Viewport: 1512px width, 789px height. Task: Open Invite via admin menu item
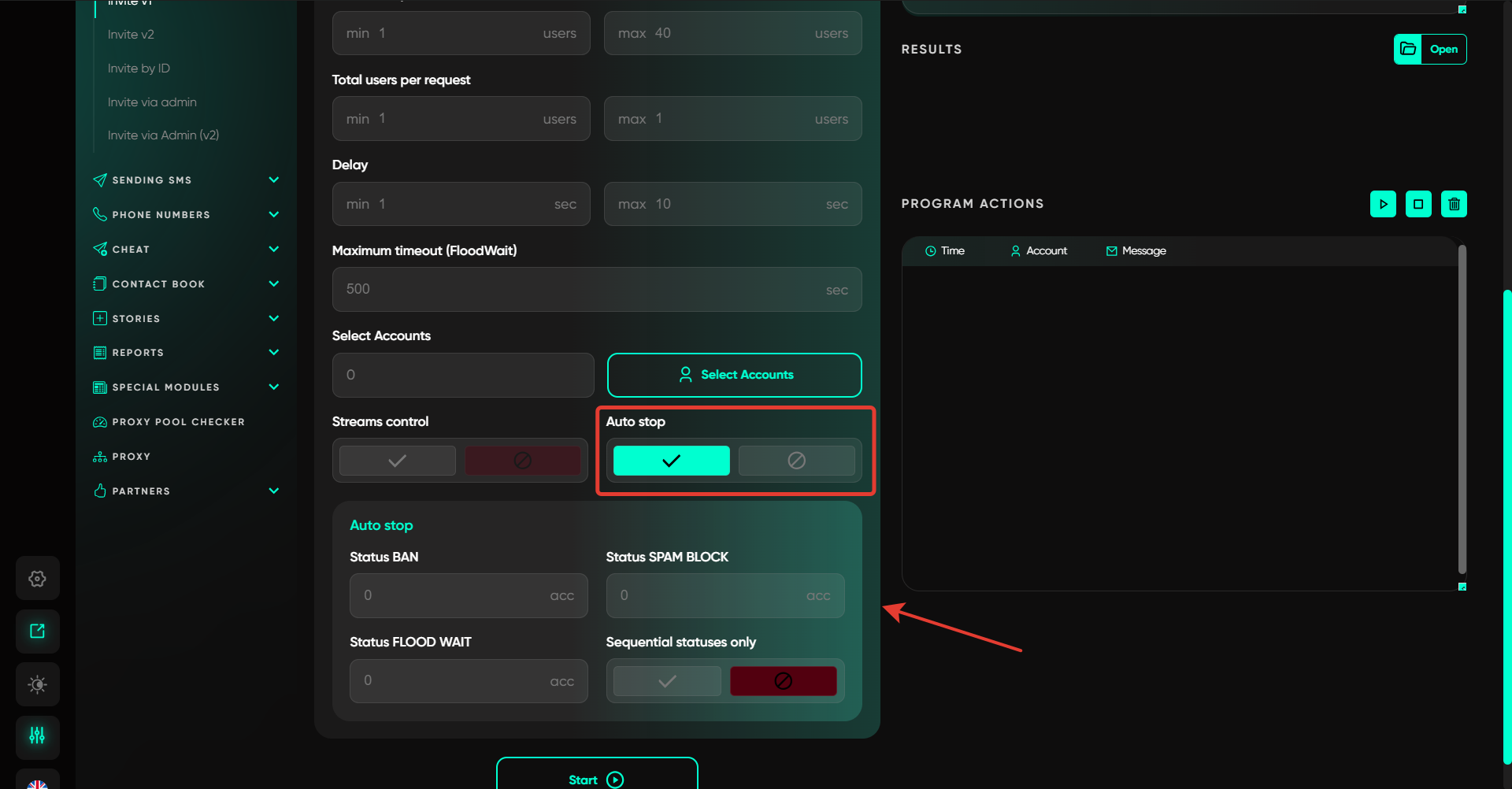pyautogui.click(x=152, y=102)
